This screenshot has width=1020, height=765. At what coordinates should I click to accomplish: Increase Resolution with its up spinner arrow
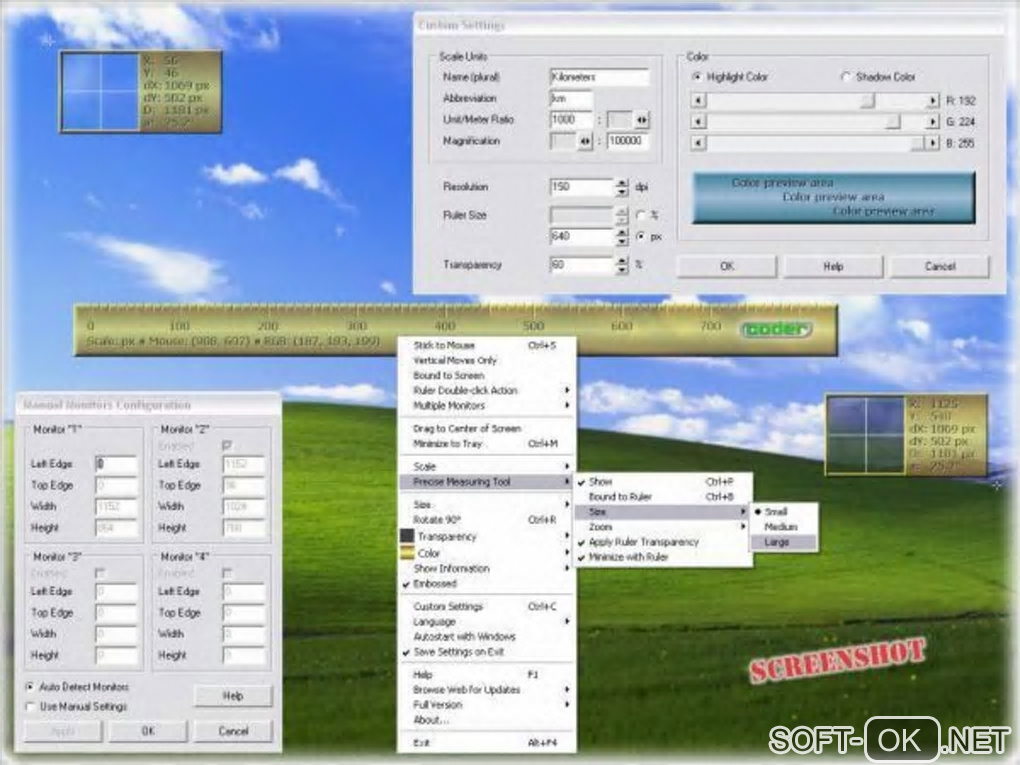tap(622, 183)
